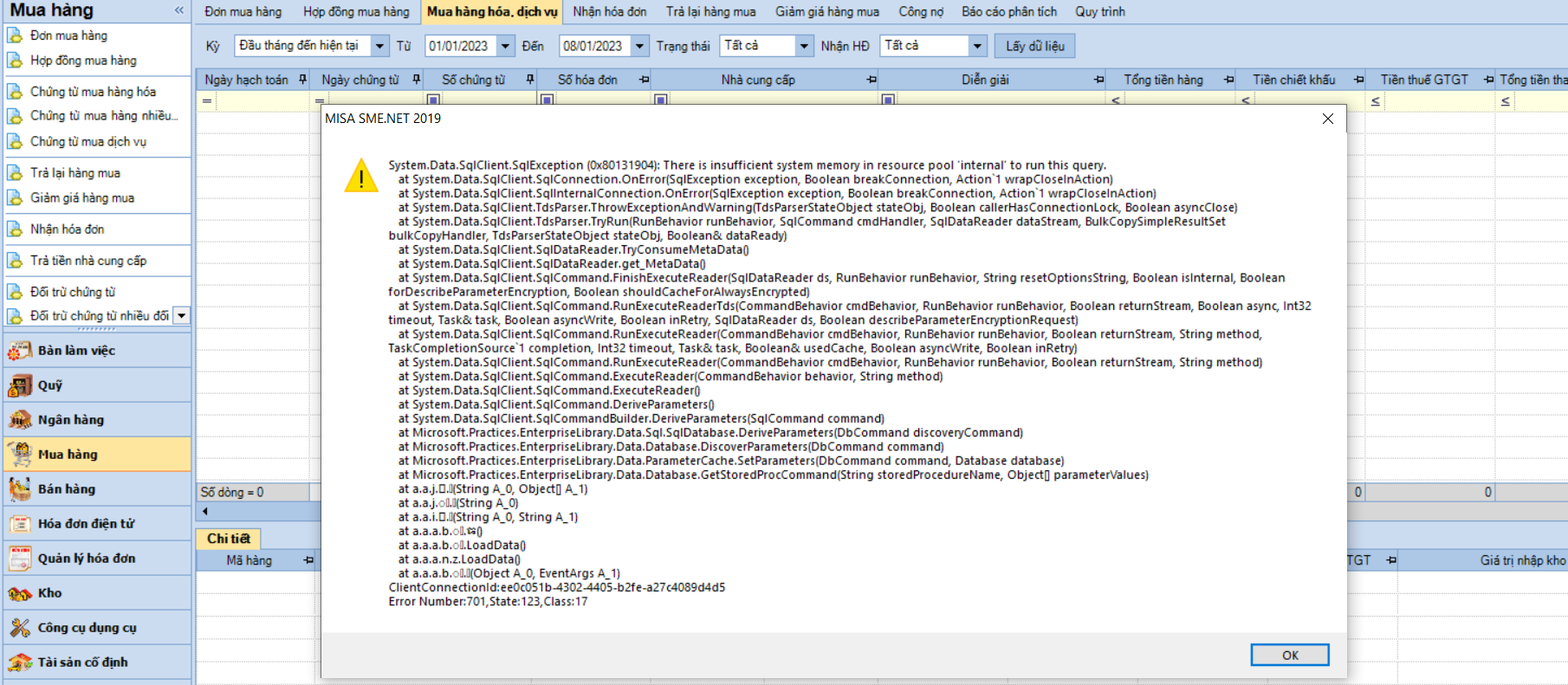Pin the Ngày chứng từ column
The height and width of the screenshot is (685, 1568).
pyautogui.click(x=417, y=80)
